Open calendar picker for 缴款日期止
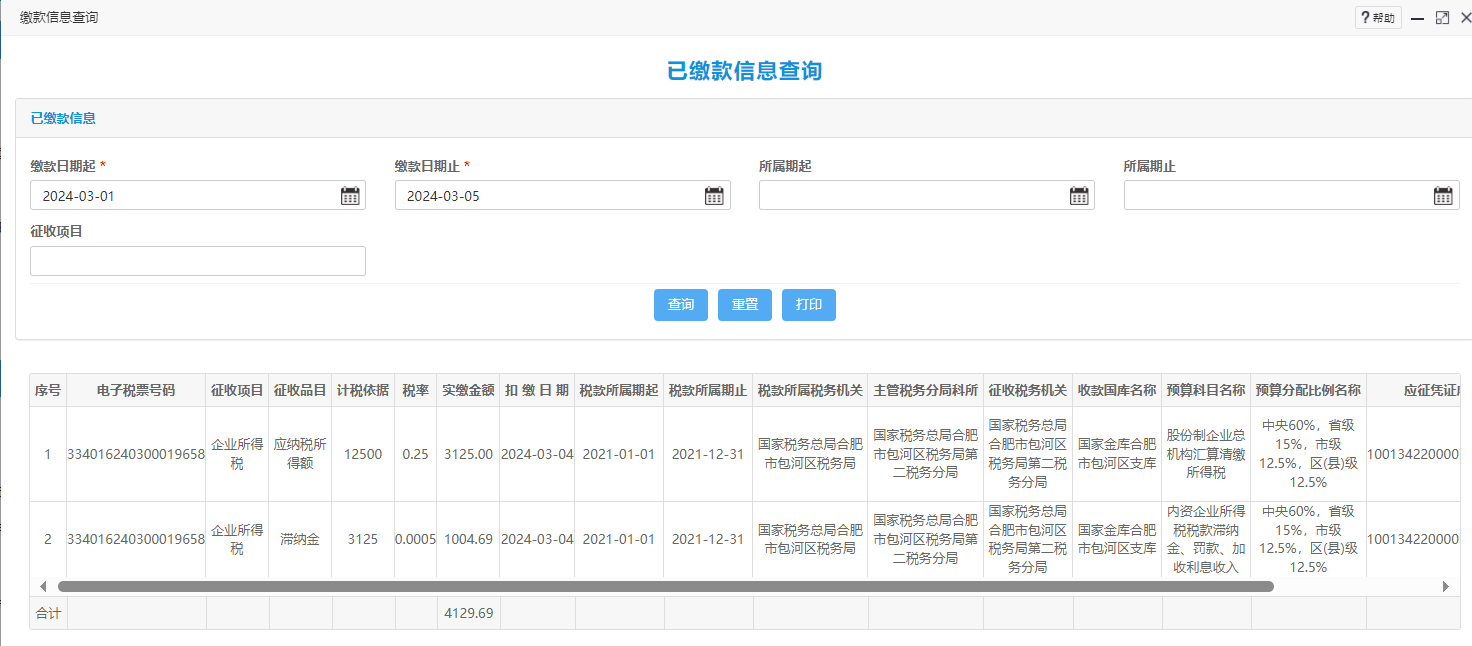1472x646 pixels. [714, 196]
